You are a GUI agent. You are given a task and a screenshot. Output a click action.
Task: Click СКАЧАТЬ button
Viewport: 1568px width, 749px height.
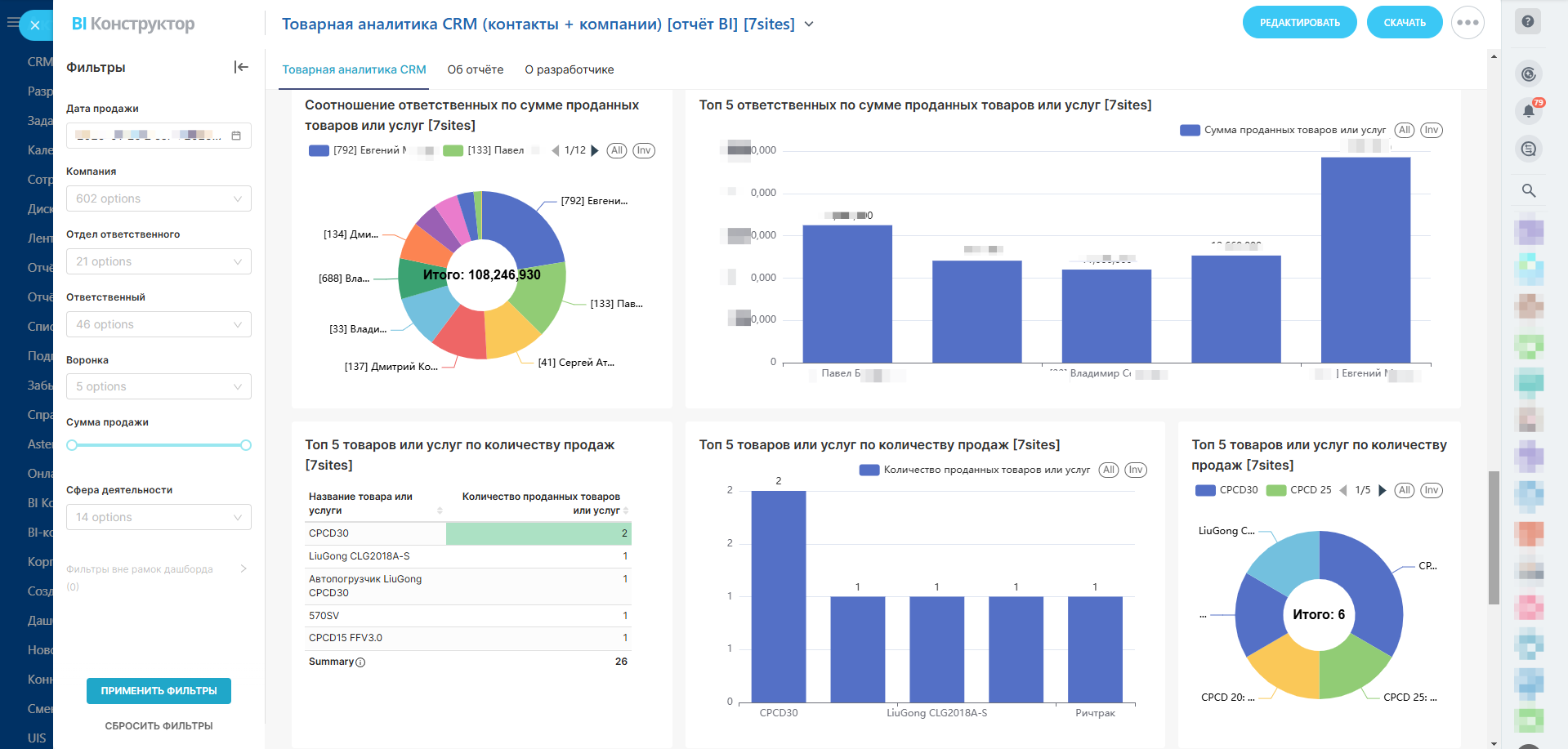(1404, 23)
